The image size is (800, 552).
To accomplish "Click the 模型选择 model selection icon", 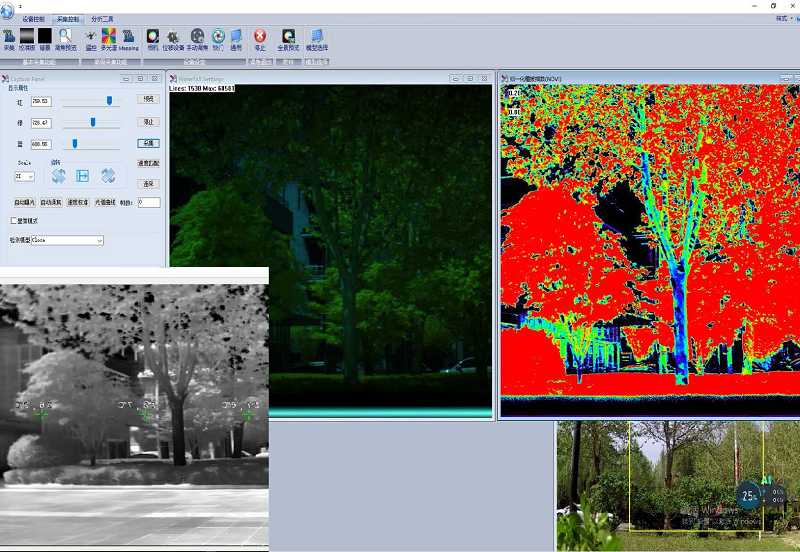I will (x=317, y=38).
